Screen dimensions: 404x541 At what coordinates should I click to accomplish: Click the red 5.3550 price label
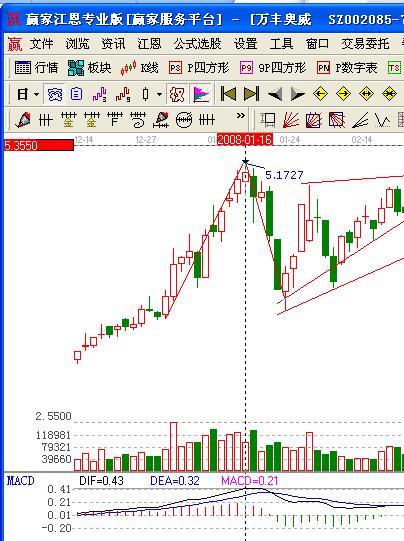[39, 145]
